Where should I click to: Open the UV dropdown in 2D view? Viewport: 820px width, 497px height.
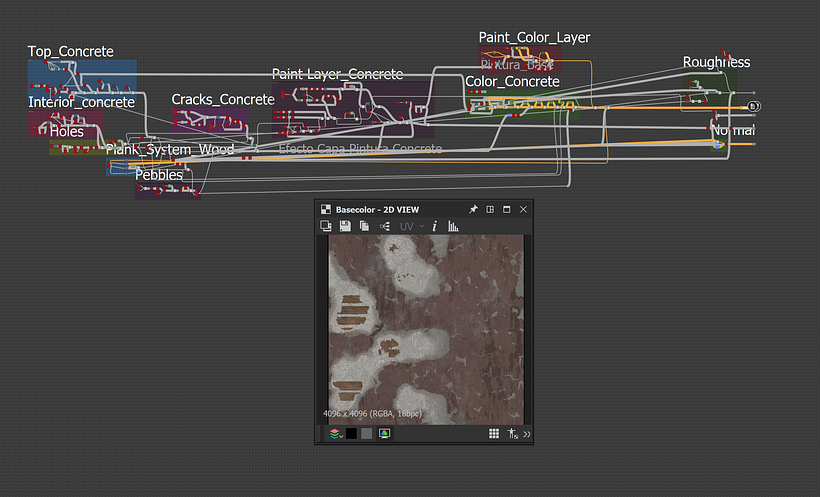point(411,227)
